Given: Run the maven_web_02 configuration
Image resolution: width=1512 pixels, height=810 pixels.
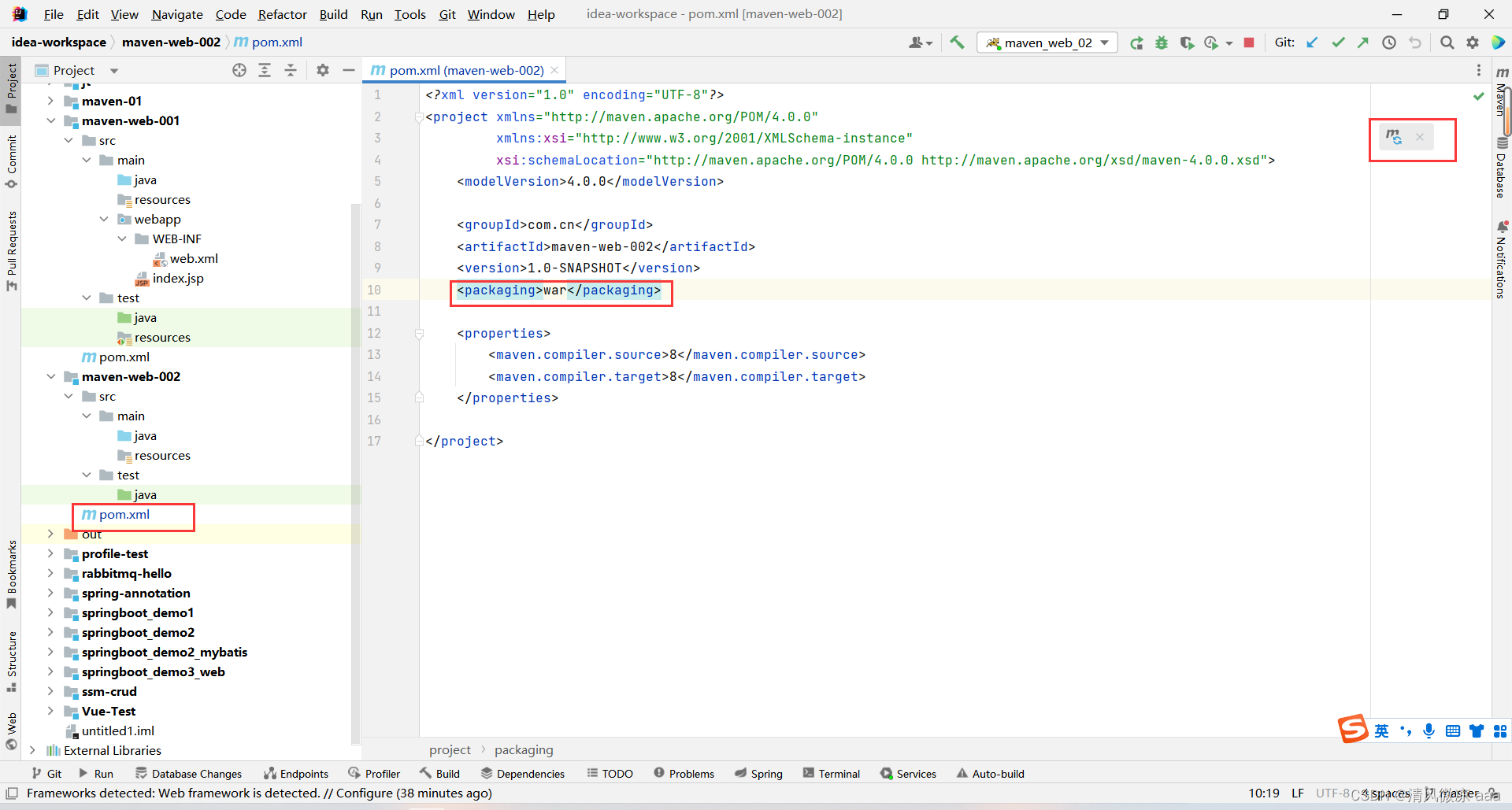Looking at the screenshot, I should 1136,43.
